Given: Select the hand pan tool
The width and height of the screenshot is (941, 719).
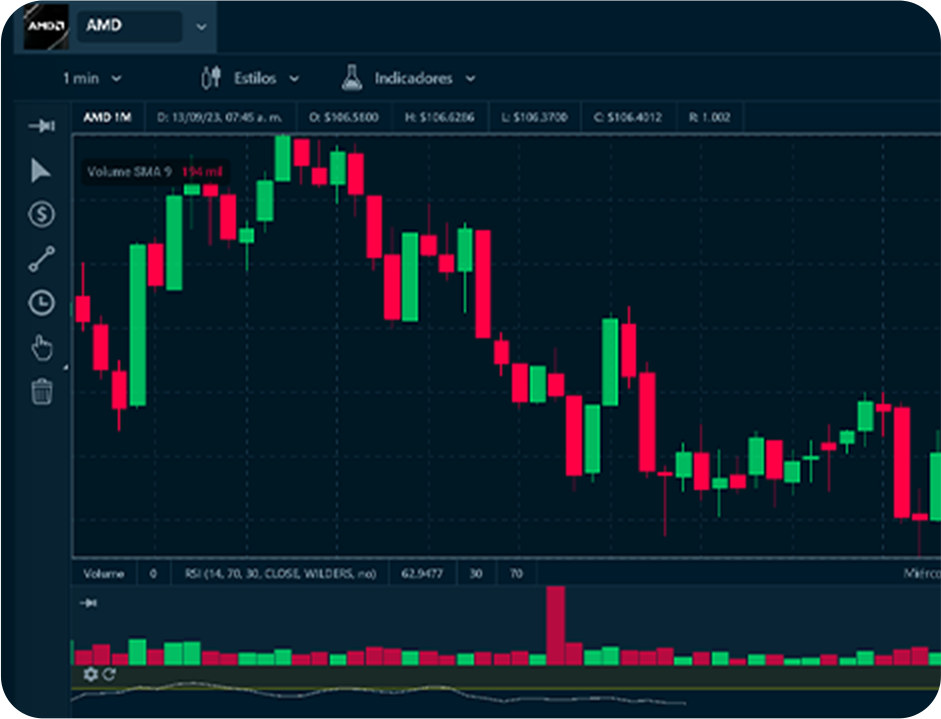Looking at the screenshot, I should point(41,348).
